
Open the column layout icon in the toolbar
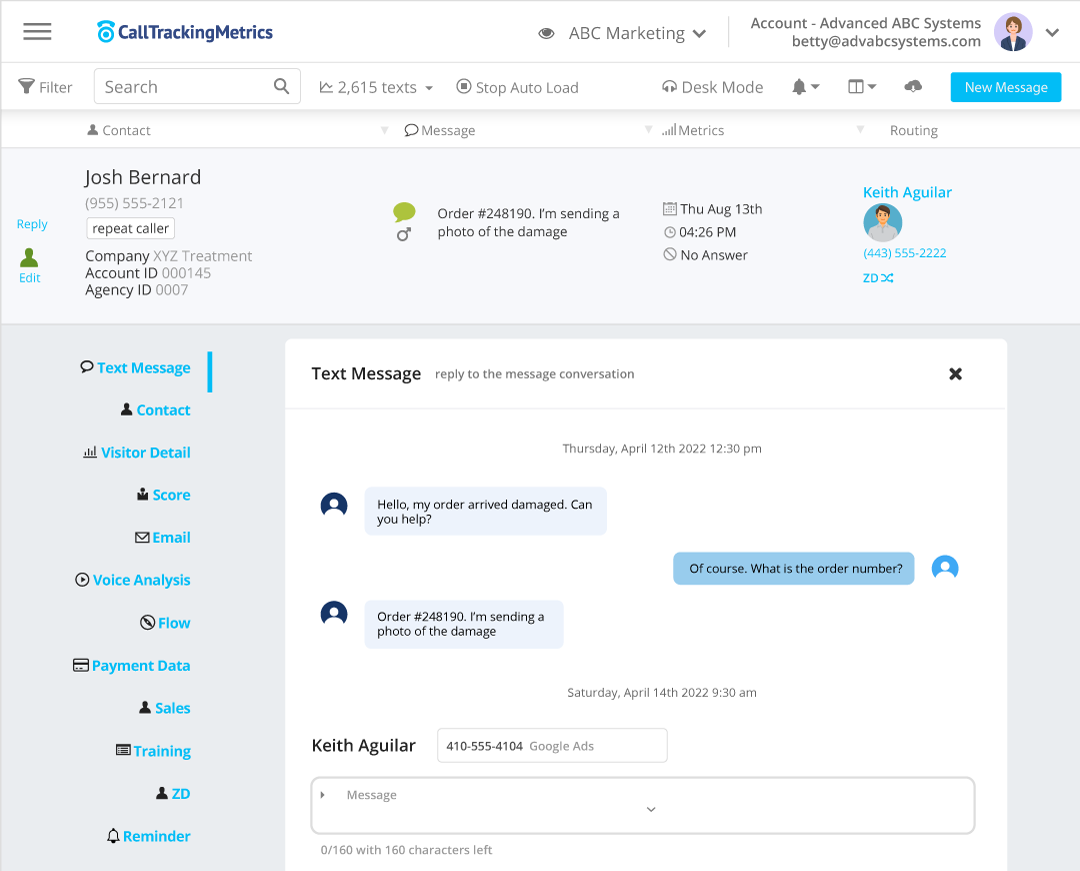[x=858, y=87]
